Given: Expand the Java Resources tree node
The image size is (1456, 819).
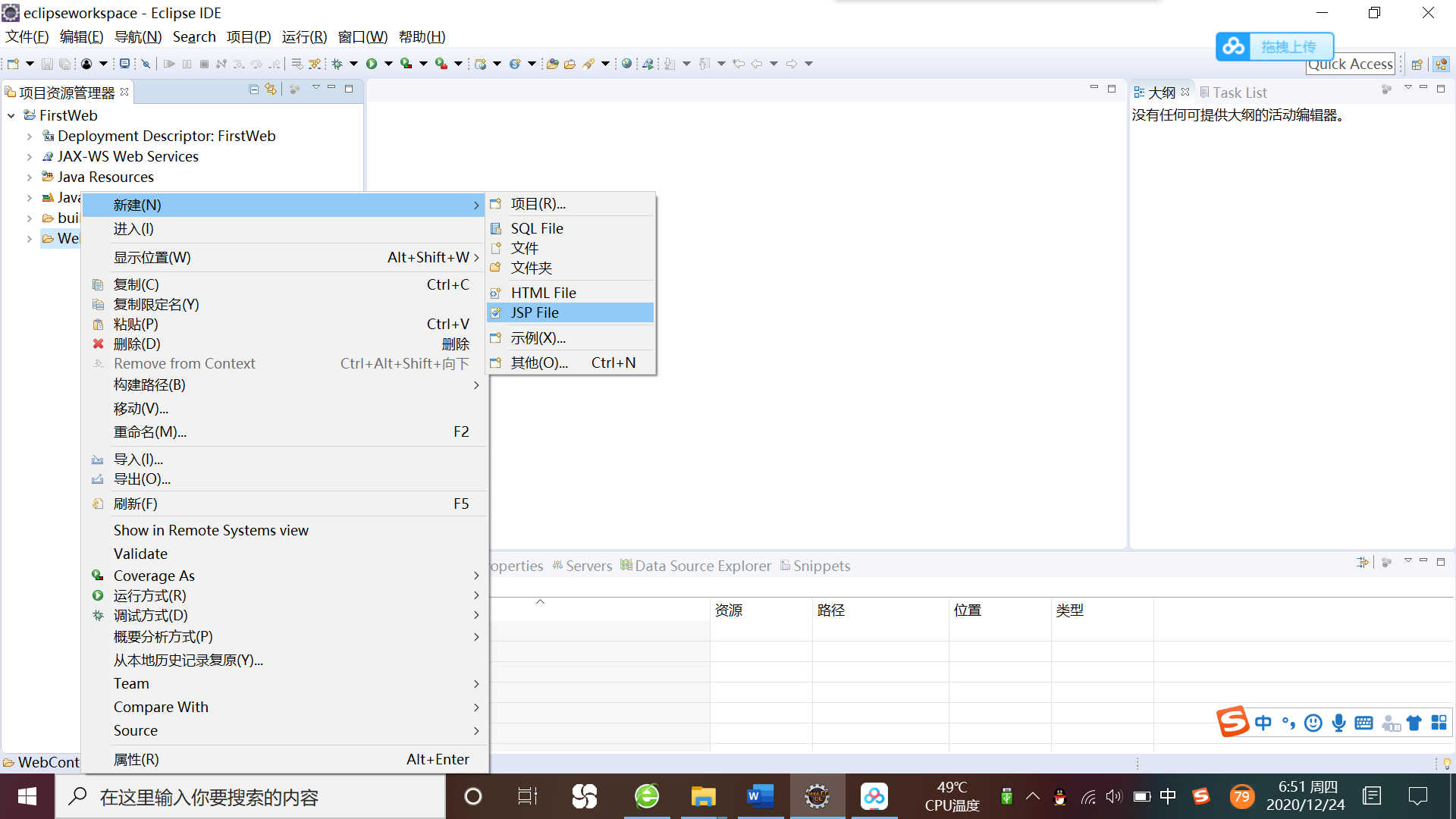Looking at the screenshot, I should (x=30, y=177).
